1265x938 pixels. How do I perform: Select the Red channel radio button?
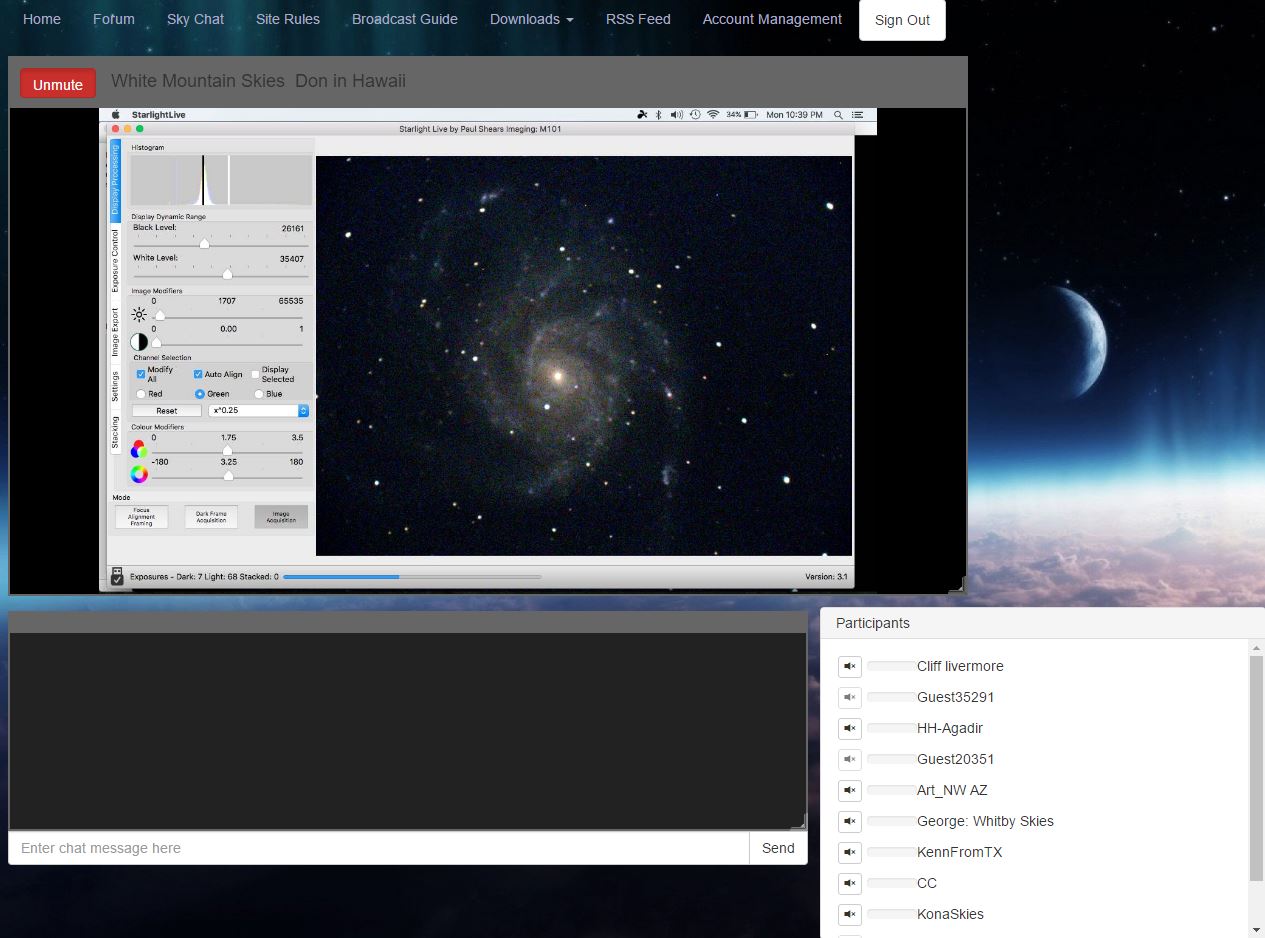tap(141, 394)
